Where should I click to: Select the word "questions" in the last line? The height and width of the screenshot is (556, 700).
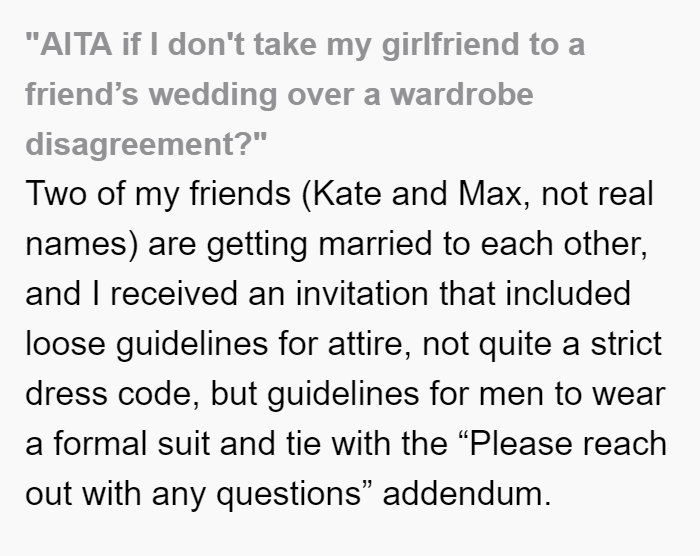[289, 494]
